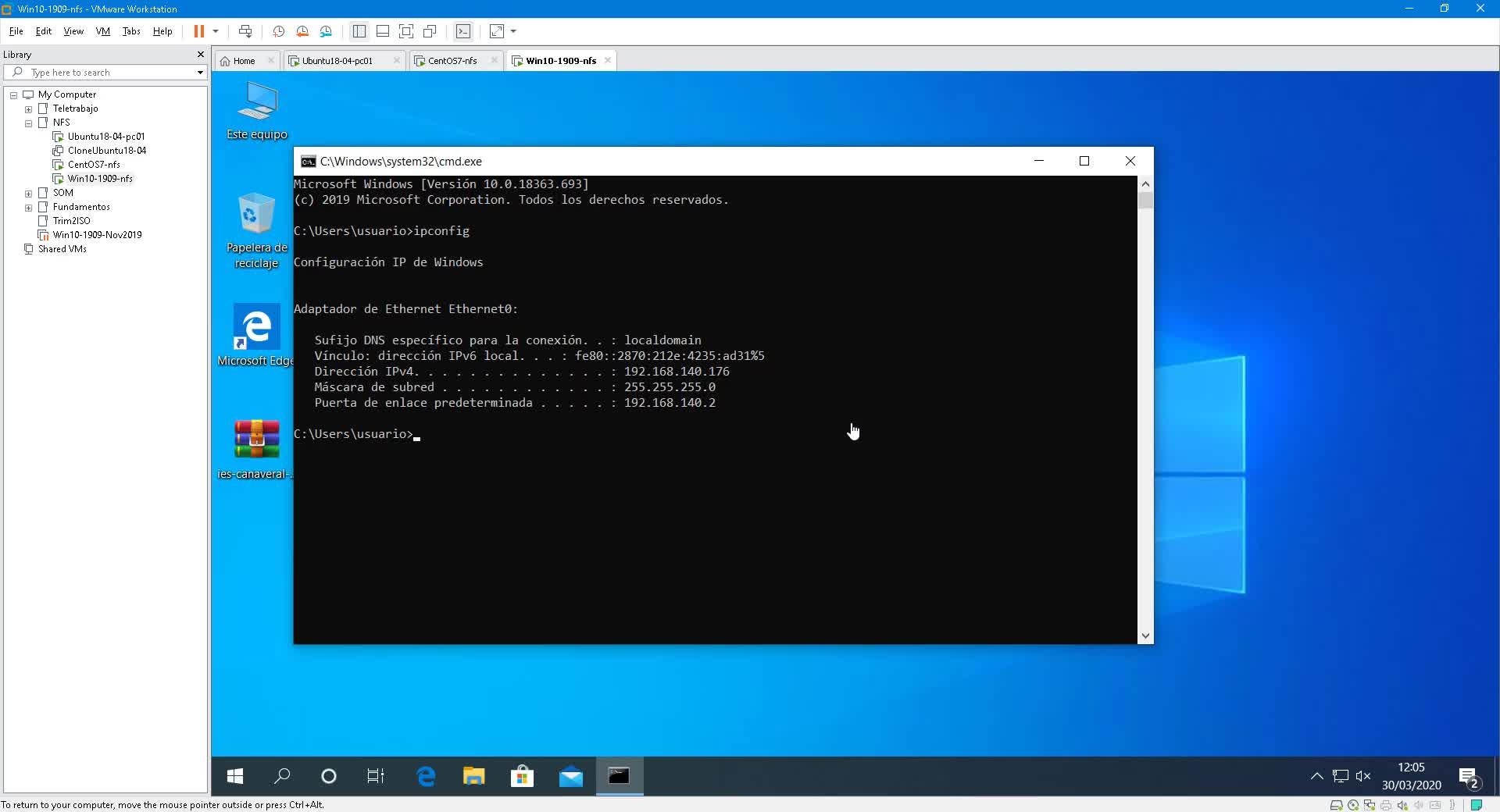Collapse the My Computer tree node
Screen dimensions: 1500x812
pyautogui.click(x=14, y=95)
